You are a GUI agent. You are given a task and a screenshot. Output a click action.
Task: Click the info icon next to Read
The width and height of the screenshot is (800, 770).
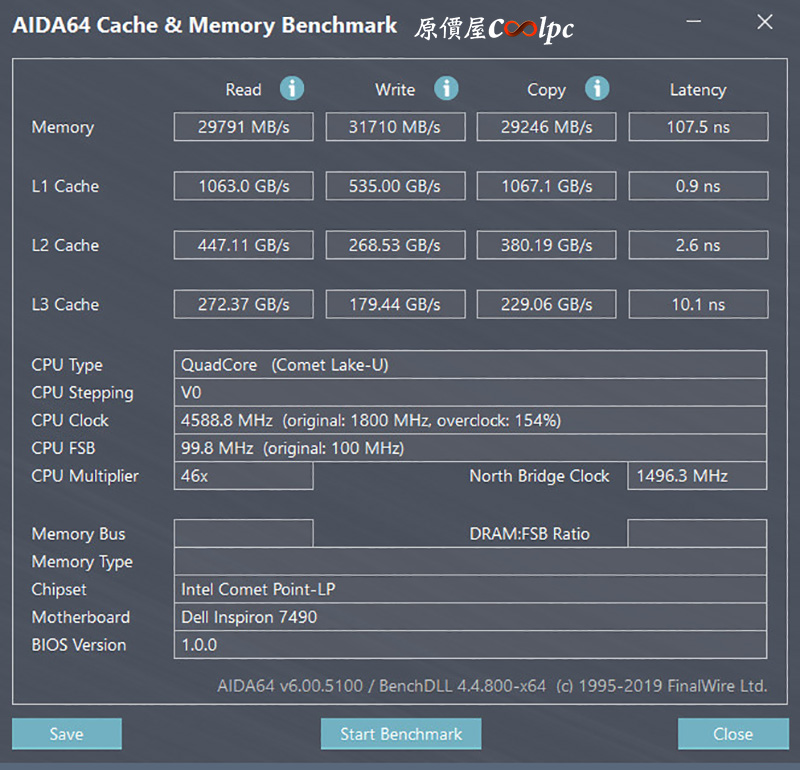point(292,89)
